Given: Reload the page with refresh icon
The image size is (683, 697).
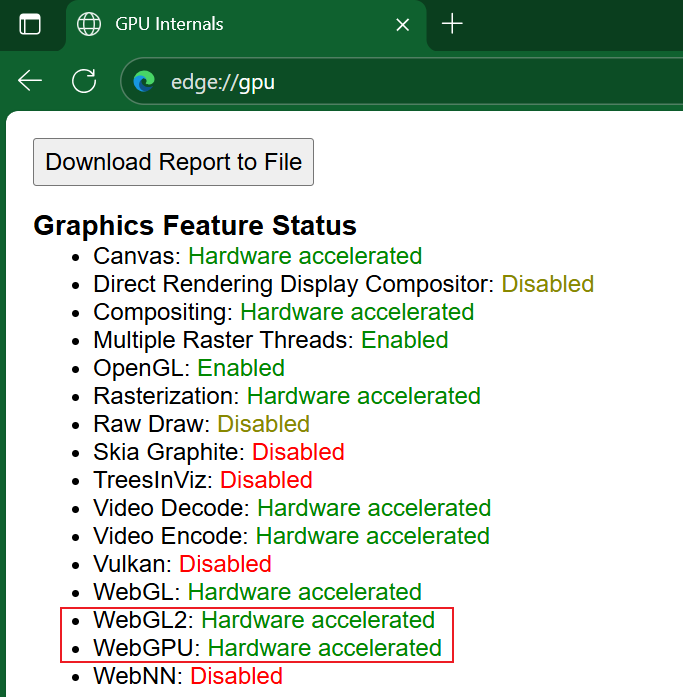Looking at the screenshot, I should [x=84, y=81].
